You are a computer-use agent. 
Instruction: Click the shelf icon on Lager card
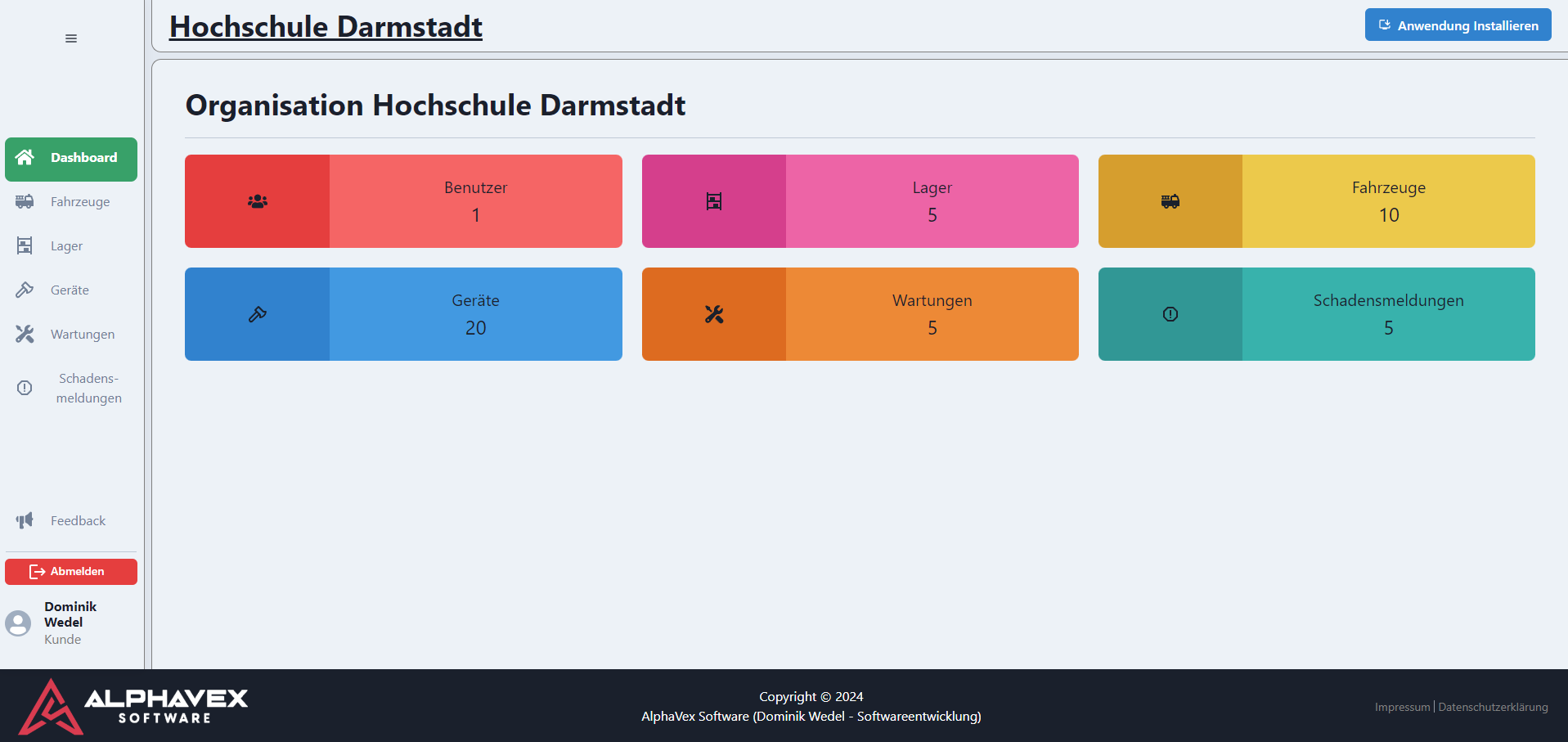[x=714, y=201]
